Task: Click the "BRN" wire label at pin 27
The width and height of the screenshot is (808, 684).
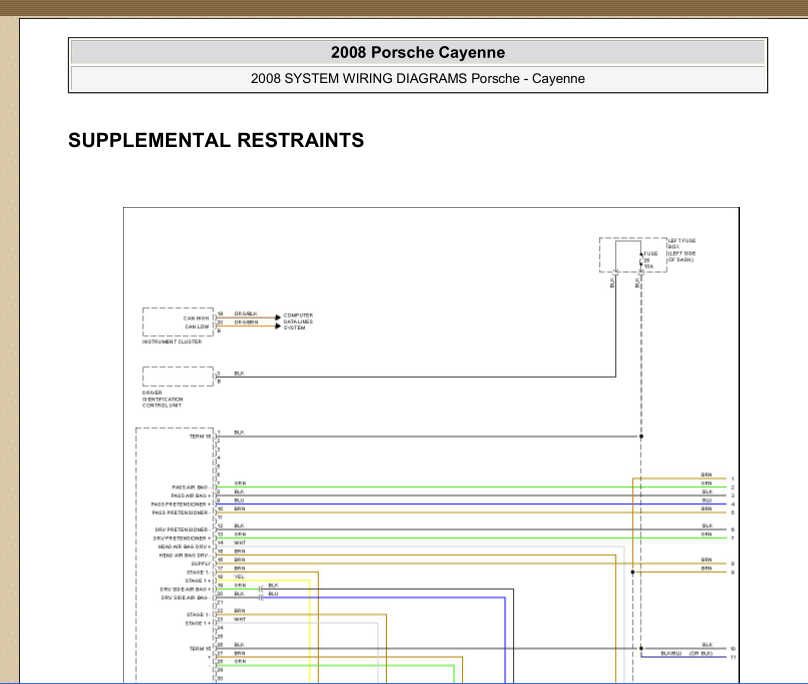Action: (240, 653)
